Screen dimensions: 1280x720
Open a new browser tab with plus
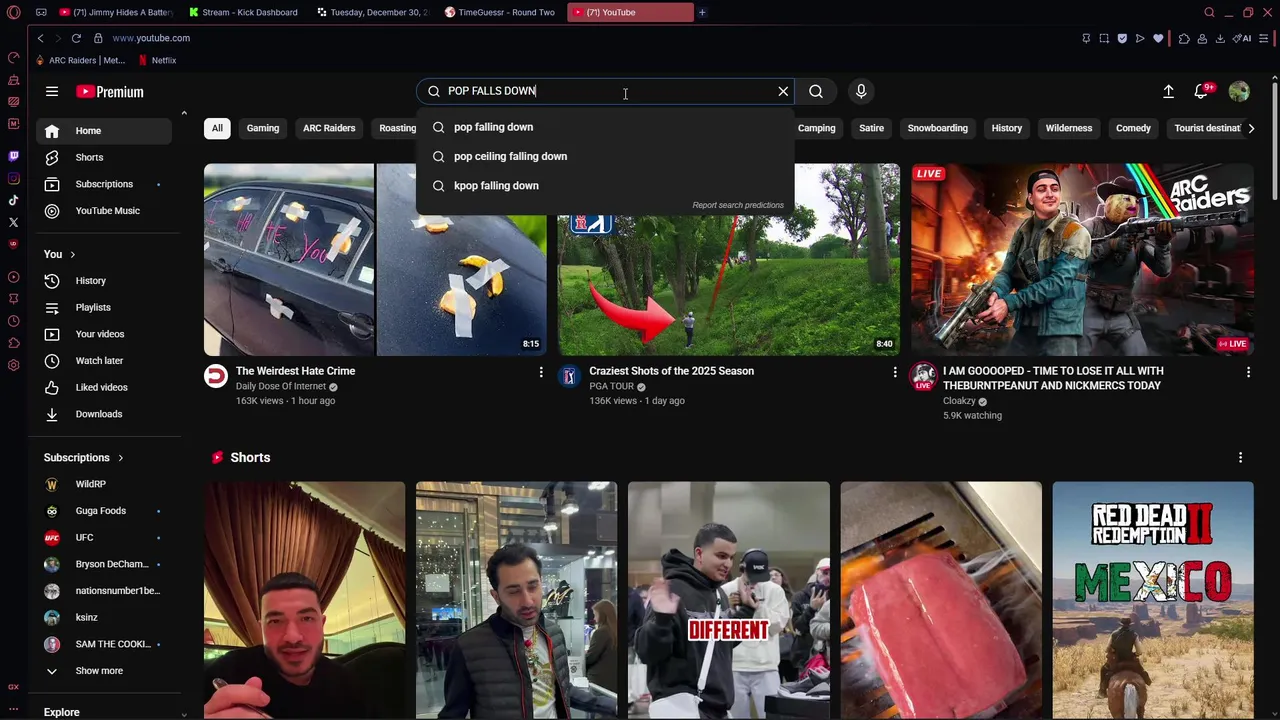click(x=702, y=12)
